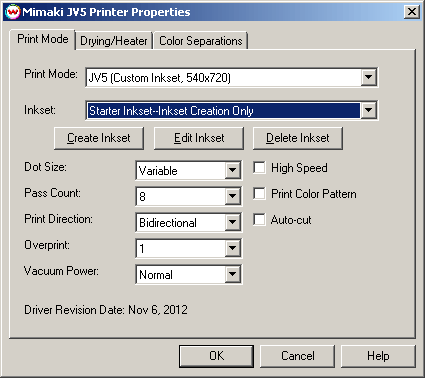425x378 pixels.
Task: Select the Print Mode tab
Action: pyautogui.click(x=43, y=39)
